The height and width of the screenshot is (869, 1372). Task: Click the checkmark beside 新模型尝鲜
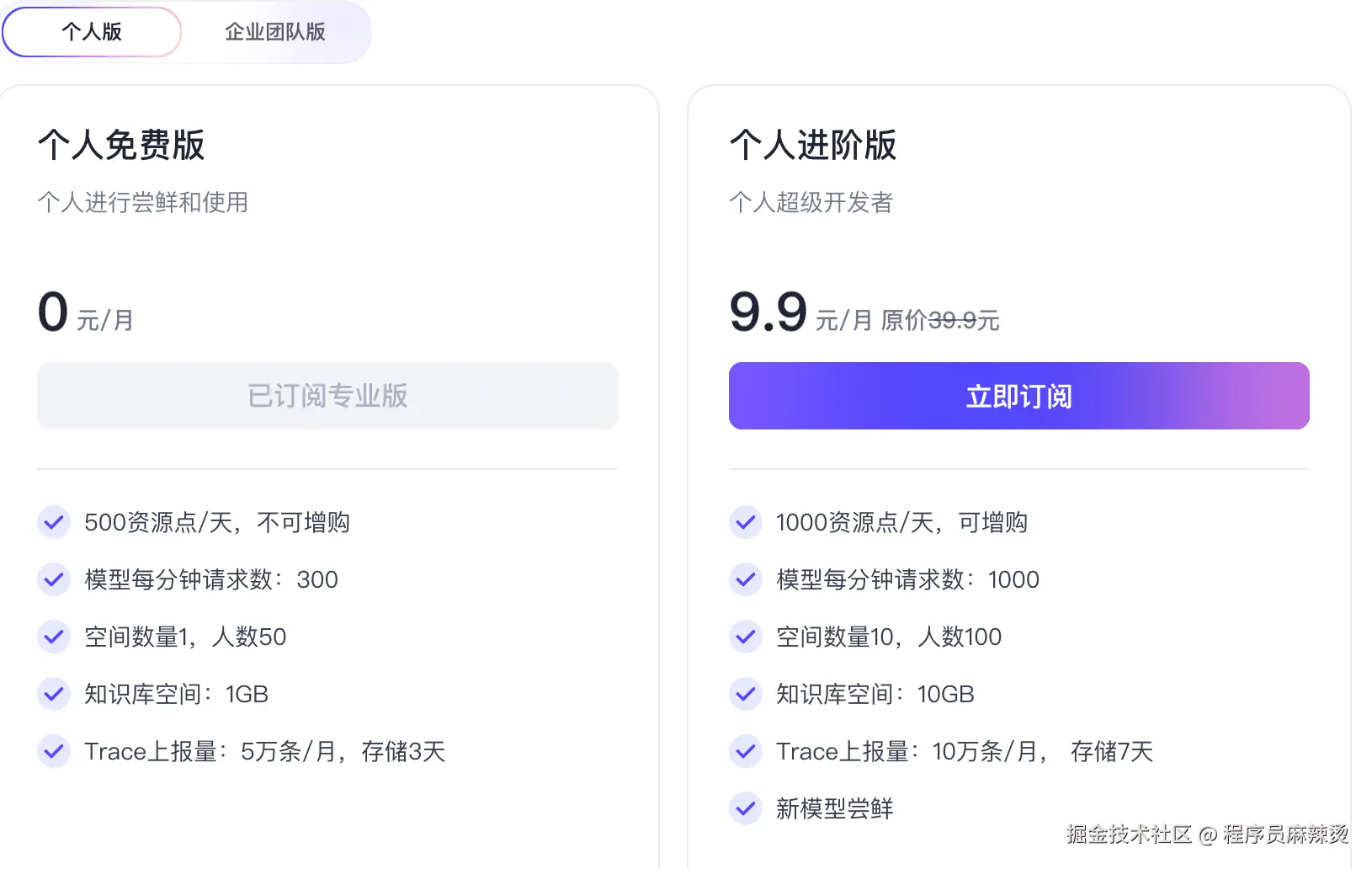(745, 808)
